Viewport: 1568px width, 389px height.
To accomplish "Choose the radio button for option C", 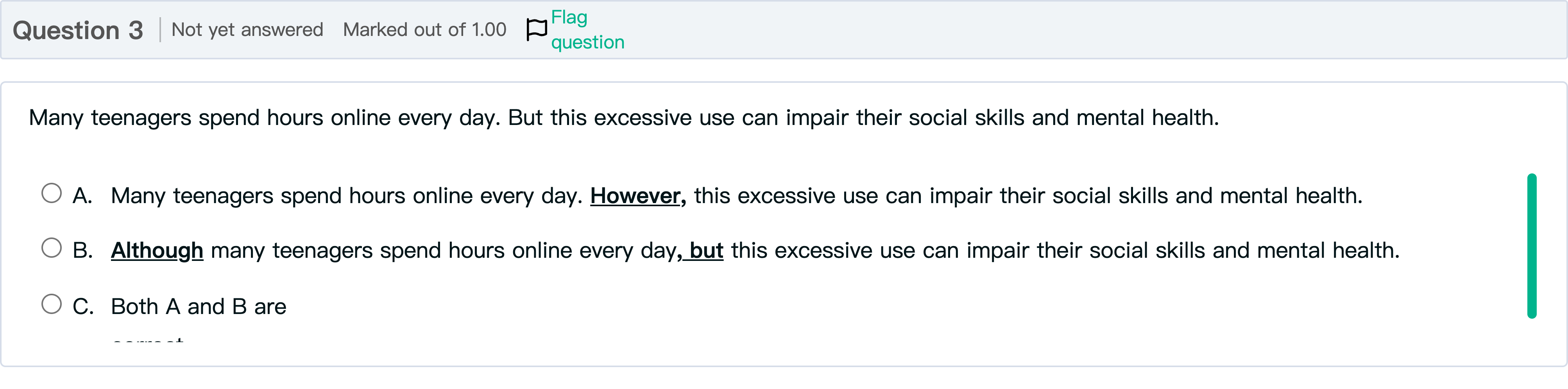I will pyautogui.click(x=52, y=304).
